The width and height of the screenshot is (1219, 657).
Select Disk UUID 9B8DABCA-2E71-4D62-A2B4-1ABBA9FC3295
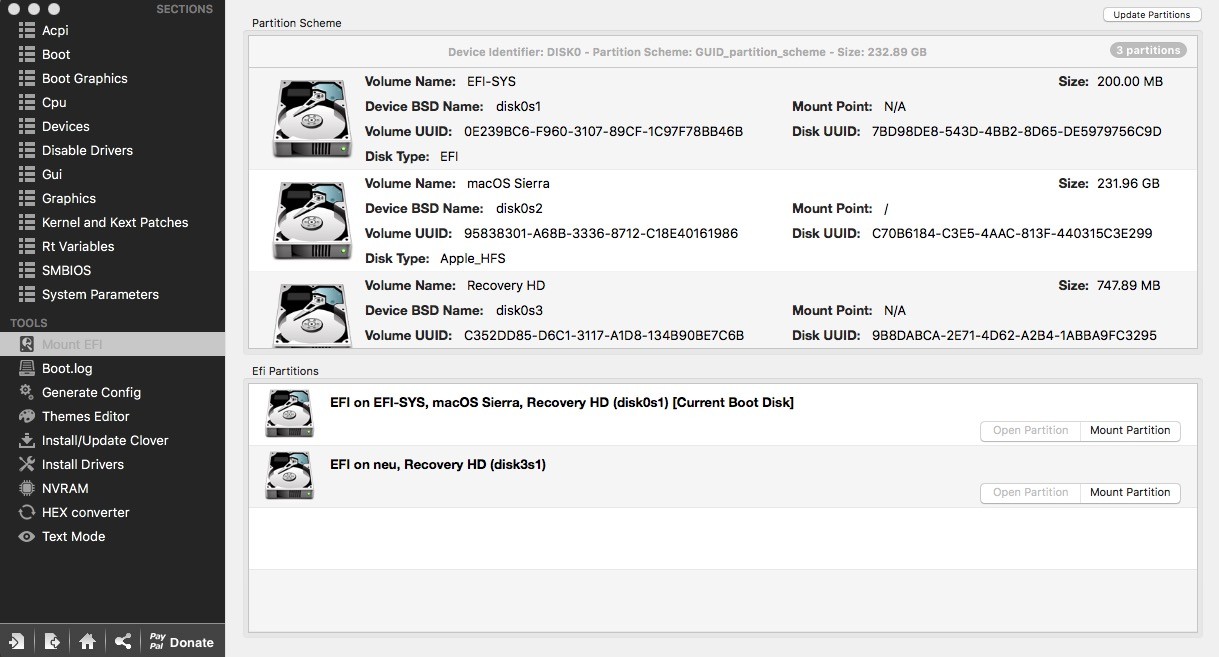pyautogui.click(x=1014, y=335)
